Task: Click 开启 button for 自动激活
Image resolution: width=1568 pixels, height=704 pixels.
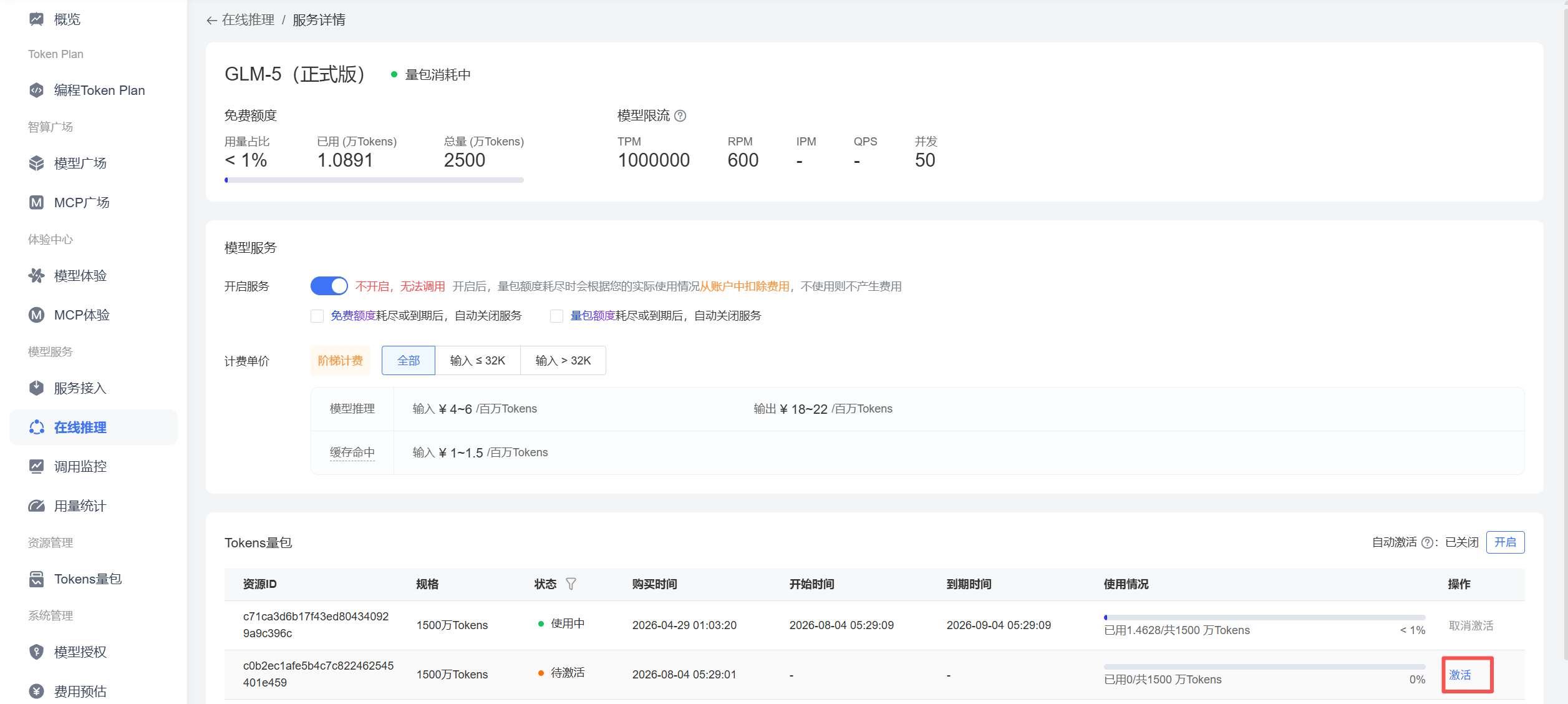Action: point(1505,542)
